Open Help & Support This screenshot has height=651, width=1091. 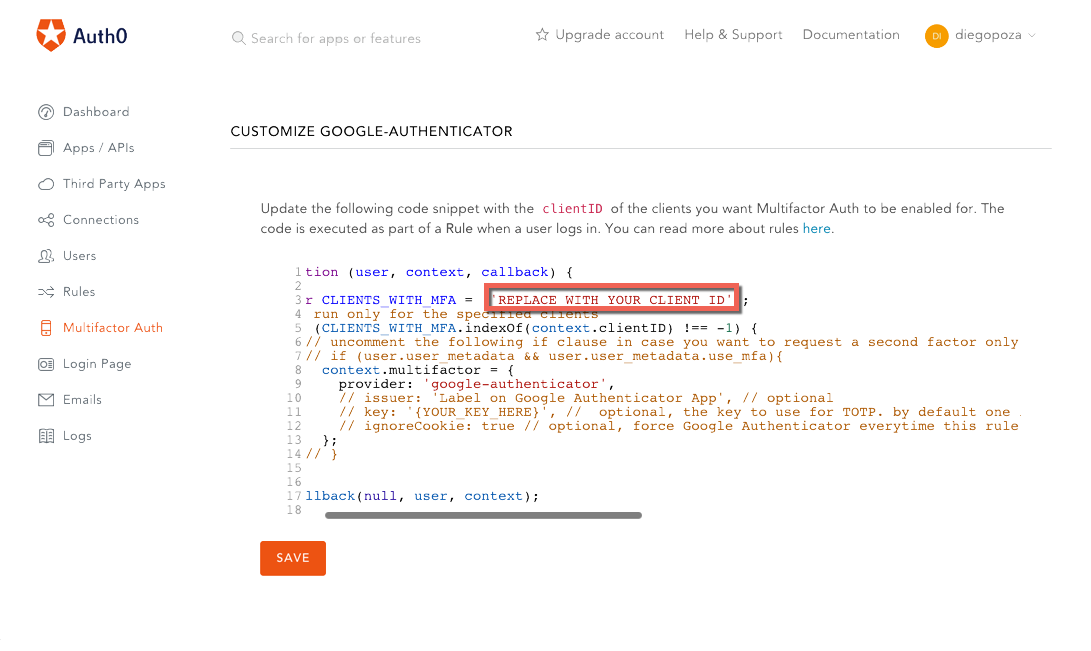[733, 35]
